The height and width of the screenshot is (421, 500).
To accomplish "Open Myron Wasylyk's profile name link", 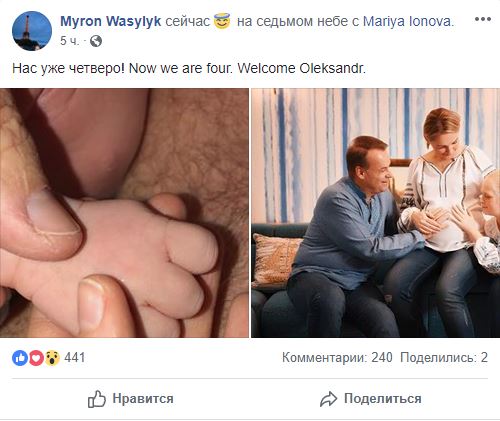I will 111,21.
